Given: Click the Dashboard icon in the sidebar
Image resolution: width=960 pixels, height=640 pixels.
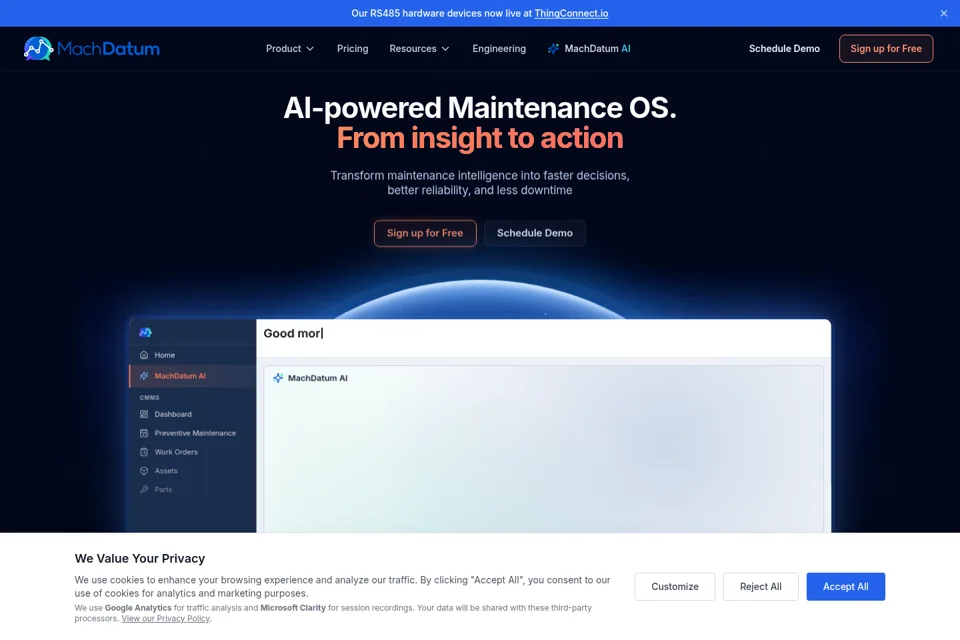Looking at the screenshot, I should 144,415.
